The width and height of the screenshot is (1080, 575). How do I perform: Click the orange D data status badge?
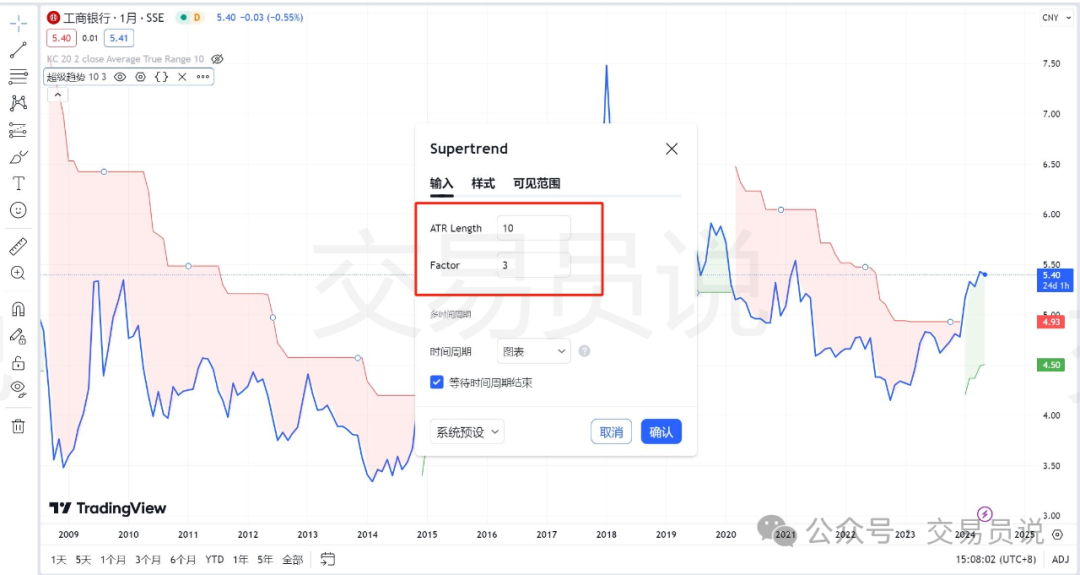[197, 18]
